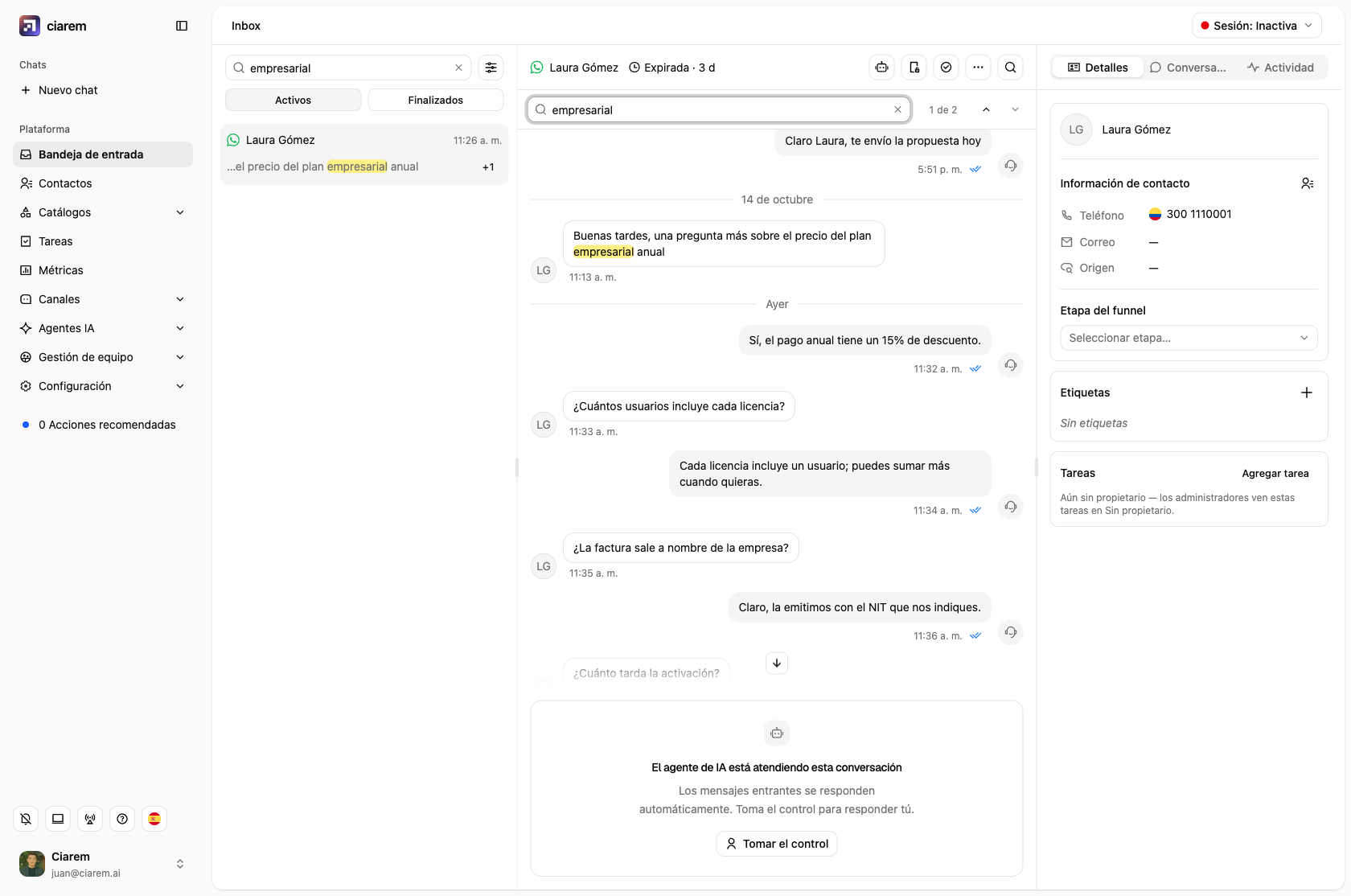This screenshot has height=896, width=1351.
Task: Click the scroll-to-bottom arrow button
Action: 777,663
